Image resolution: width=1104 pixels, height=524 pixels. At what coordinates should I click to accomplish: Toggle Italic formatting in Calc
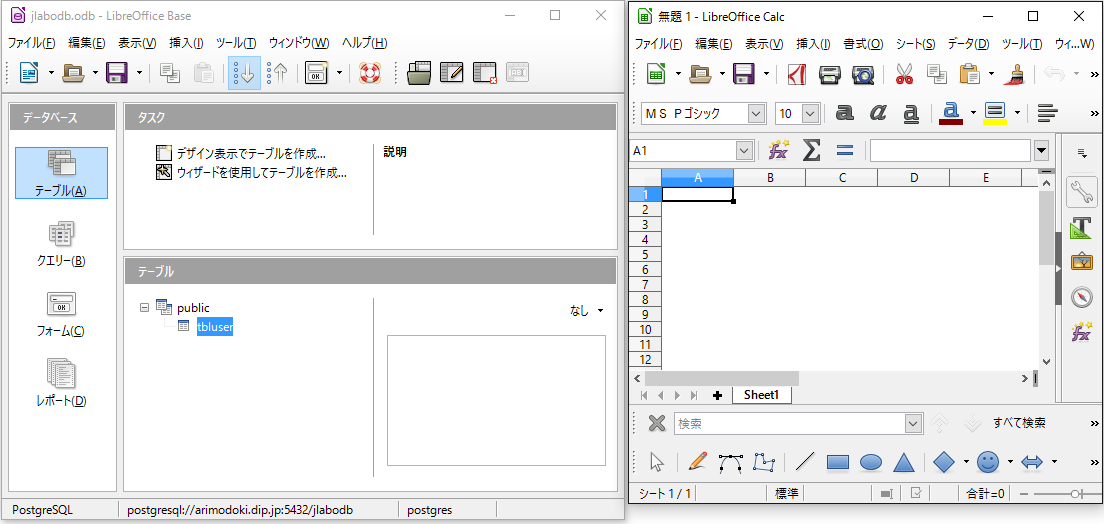pyautogui.click(x=877, y=113)
